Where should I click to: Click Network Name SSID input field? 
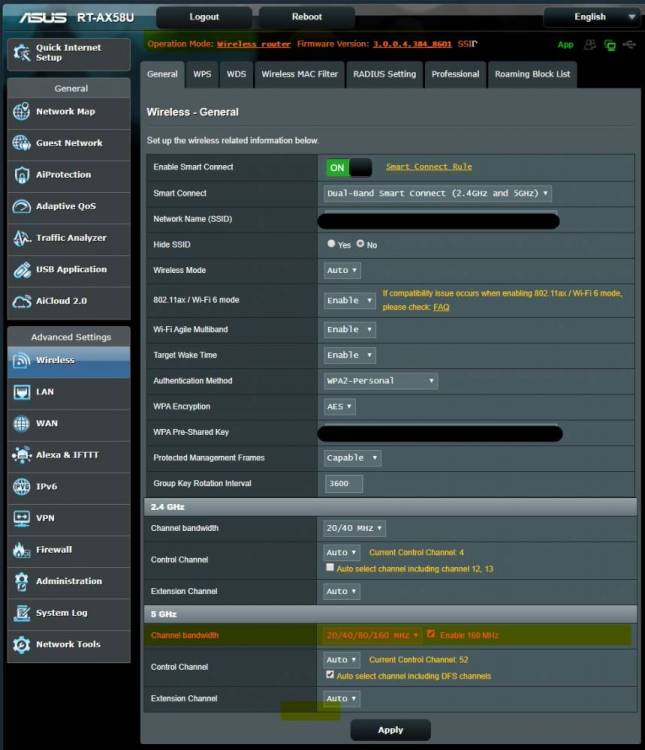[439, 220]
